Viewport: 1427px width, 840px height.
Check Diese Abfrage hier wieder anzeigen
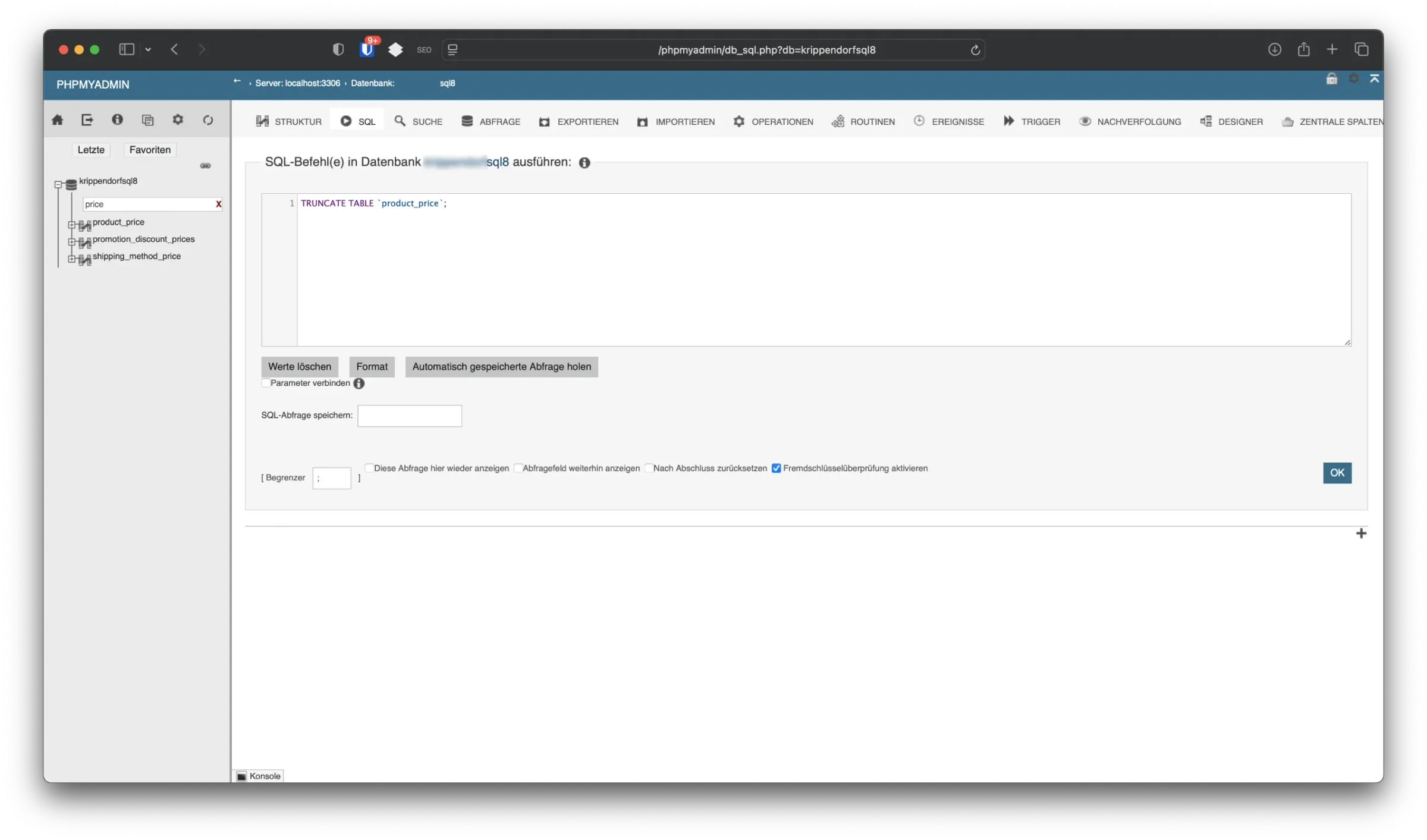tap(369, 468)
